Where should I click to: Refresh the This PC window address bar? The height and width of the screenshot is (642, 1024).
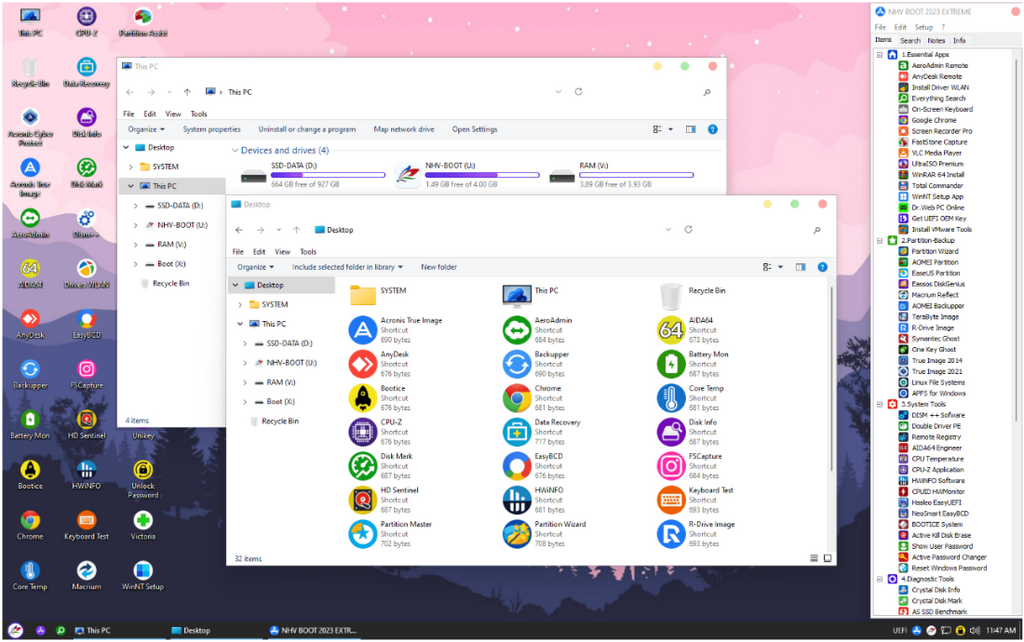pos(578,91)
